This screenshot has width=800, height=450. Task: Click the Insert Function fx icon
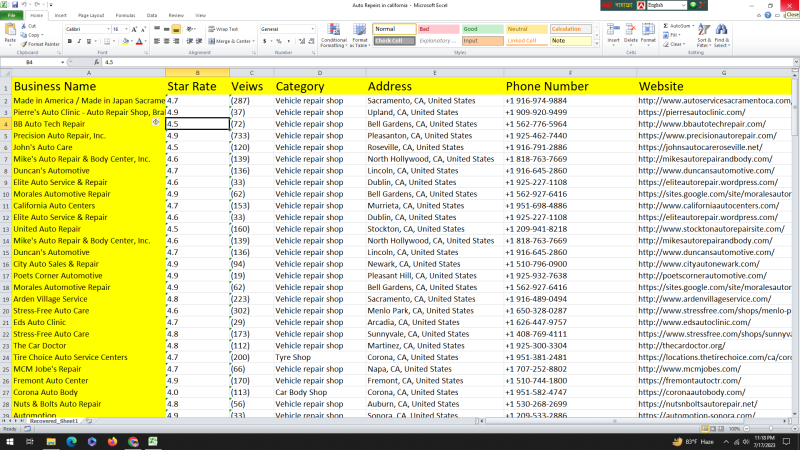point(96,62)
